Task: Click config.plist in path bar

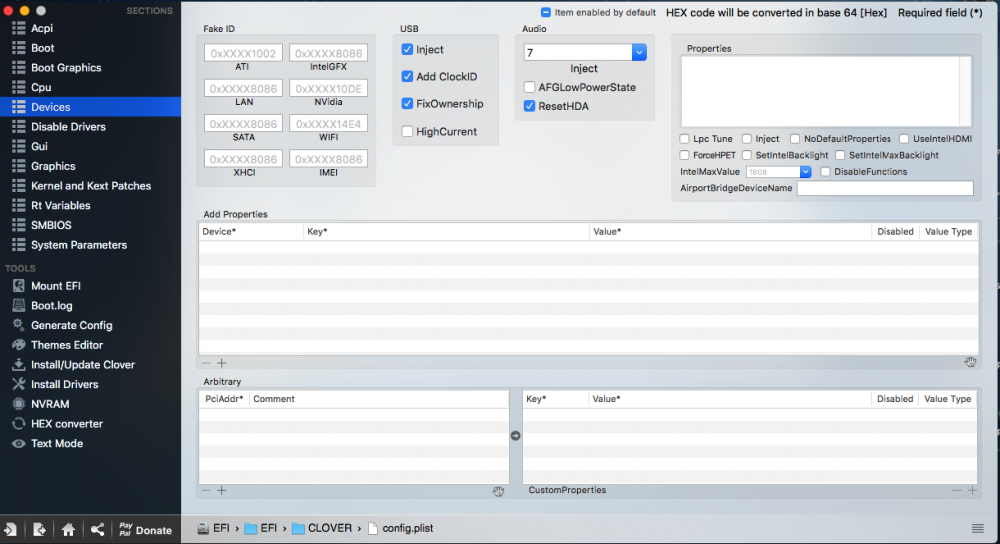Action: coord(401,528)
